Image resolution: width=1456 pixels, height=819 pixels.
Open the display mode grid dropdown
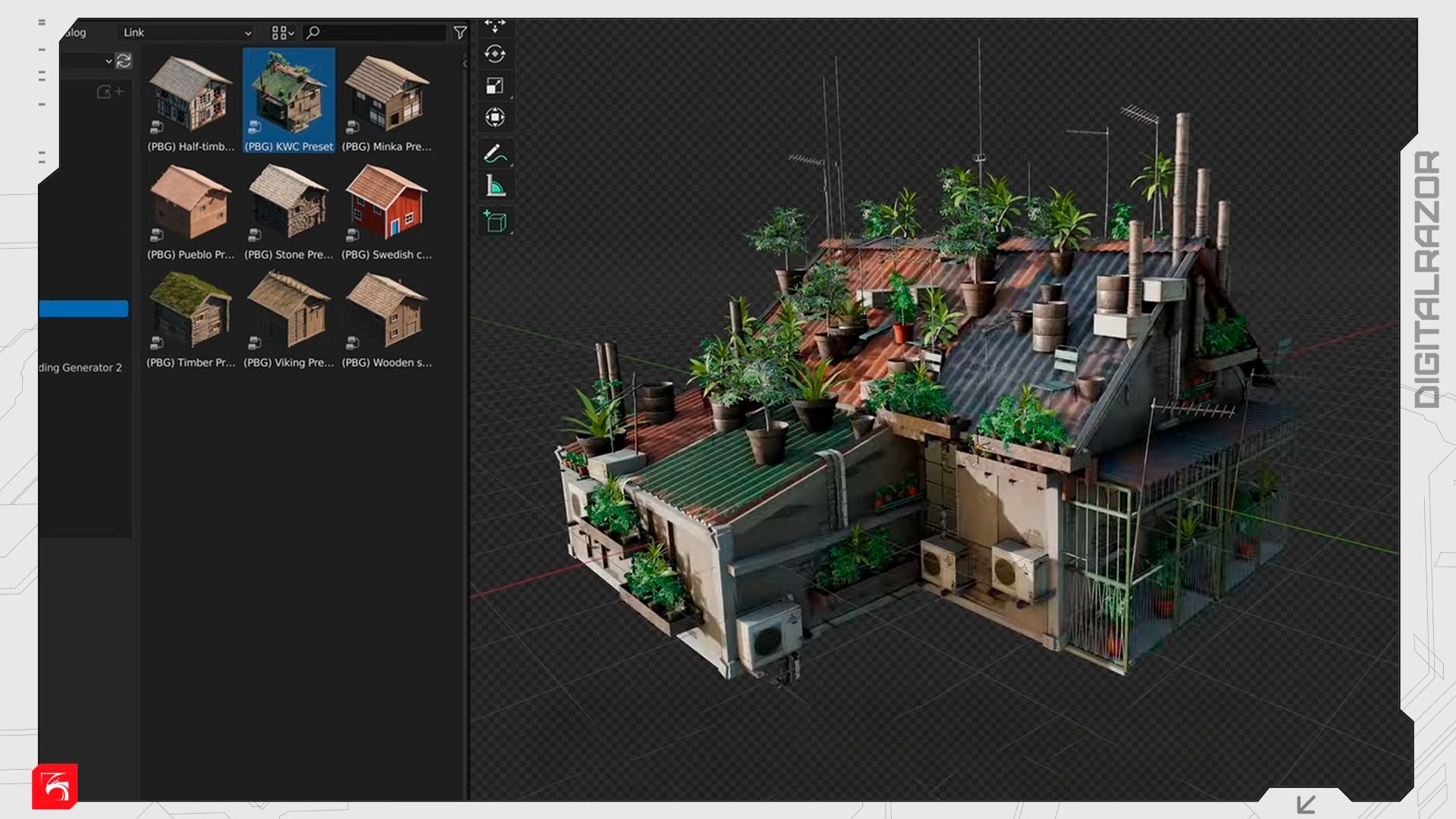(282, 33)
